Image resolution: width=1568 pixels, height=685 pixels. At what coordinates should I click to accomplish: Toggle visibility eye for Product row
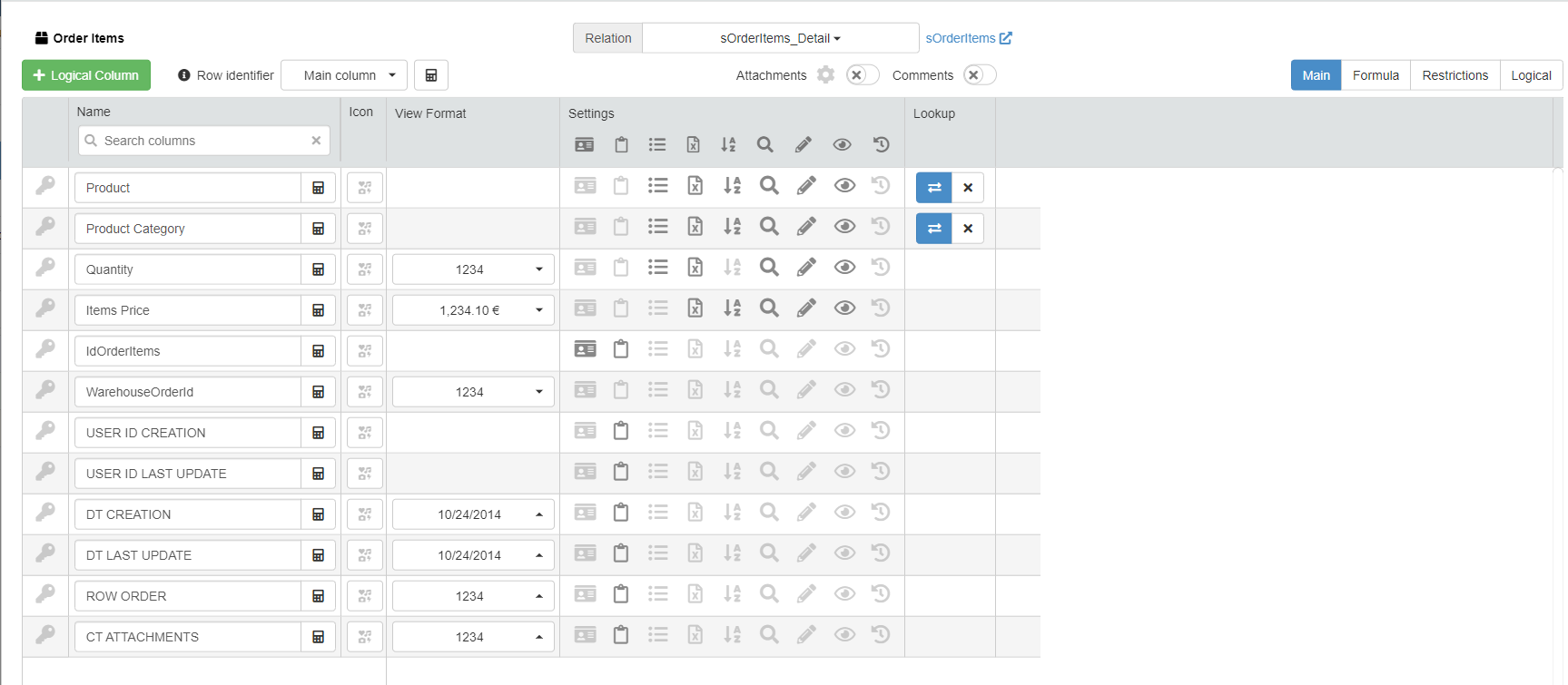(844, 186)
